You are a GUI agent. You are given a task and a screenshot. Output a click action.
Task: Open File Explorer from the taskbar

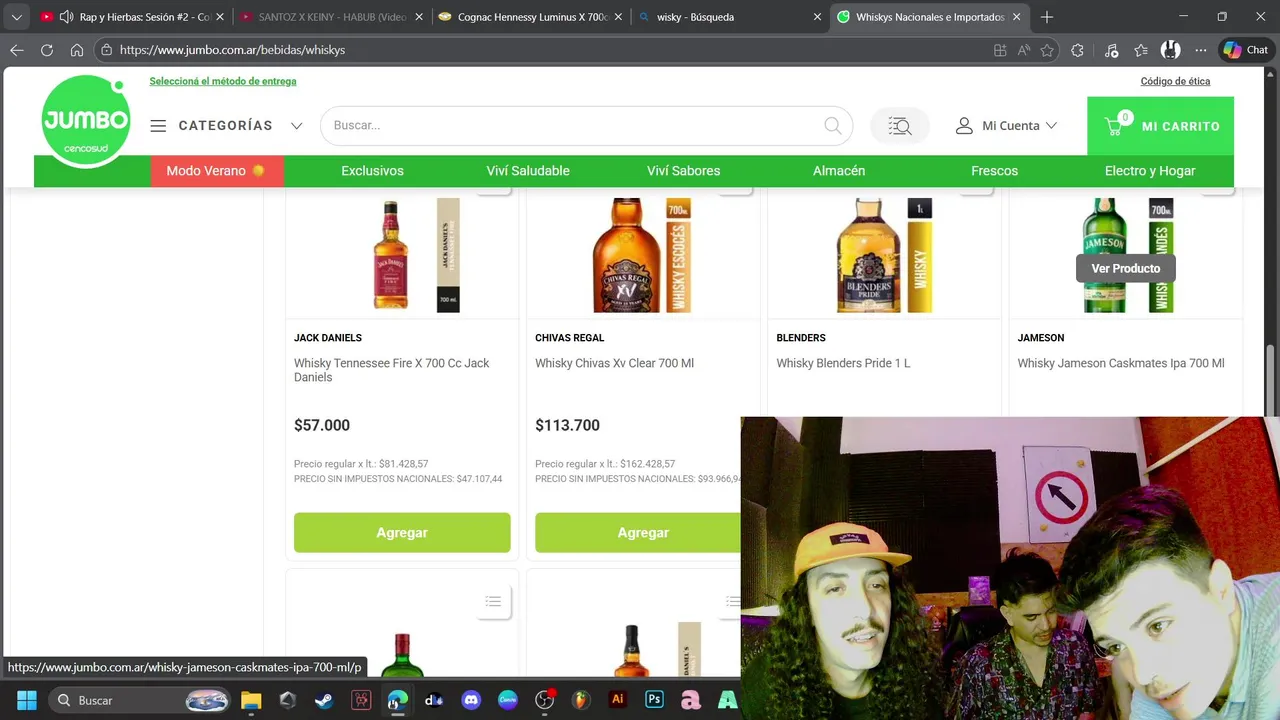pos(251,700)
